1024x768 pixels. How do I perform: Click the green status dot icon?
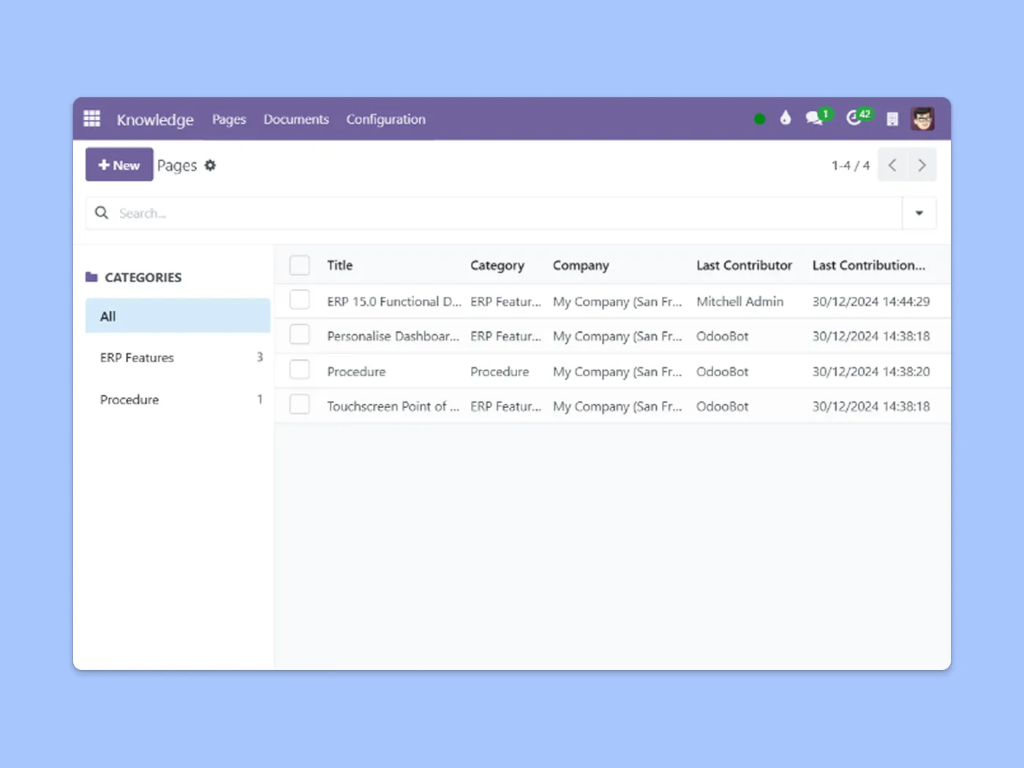click(x=760, y=119)
